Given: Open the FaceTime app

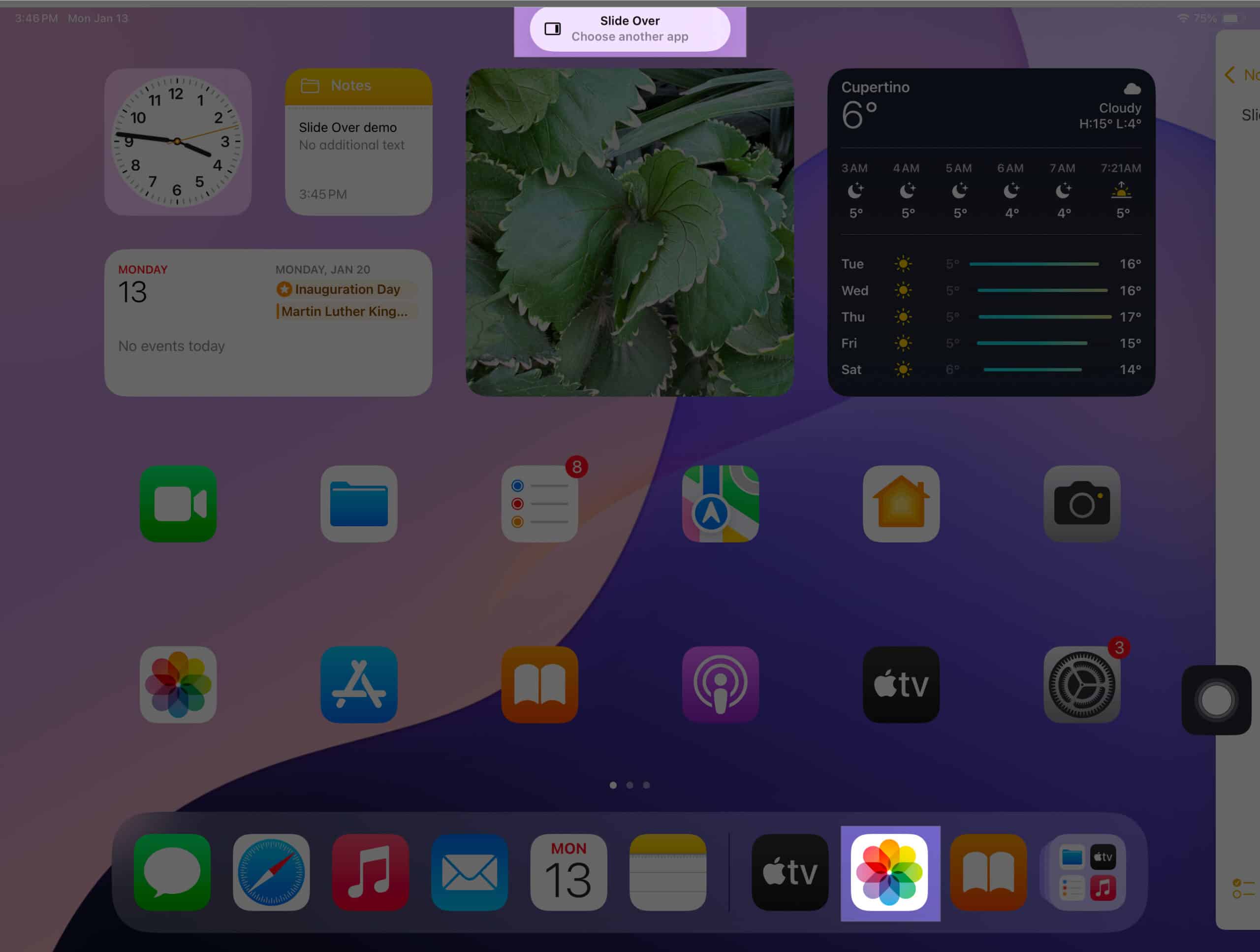Looking at the screenshot, I should (178, 504).
